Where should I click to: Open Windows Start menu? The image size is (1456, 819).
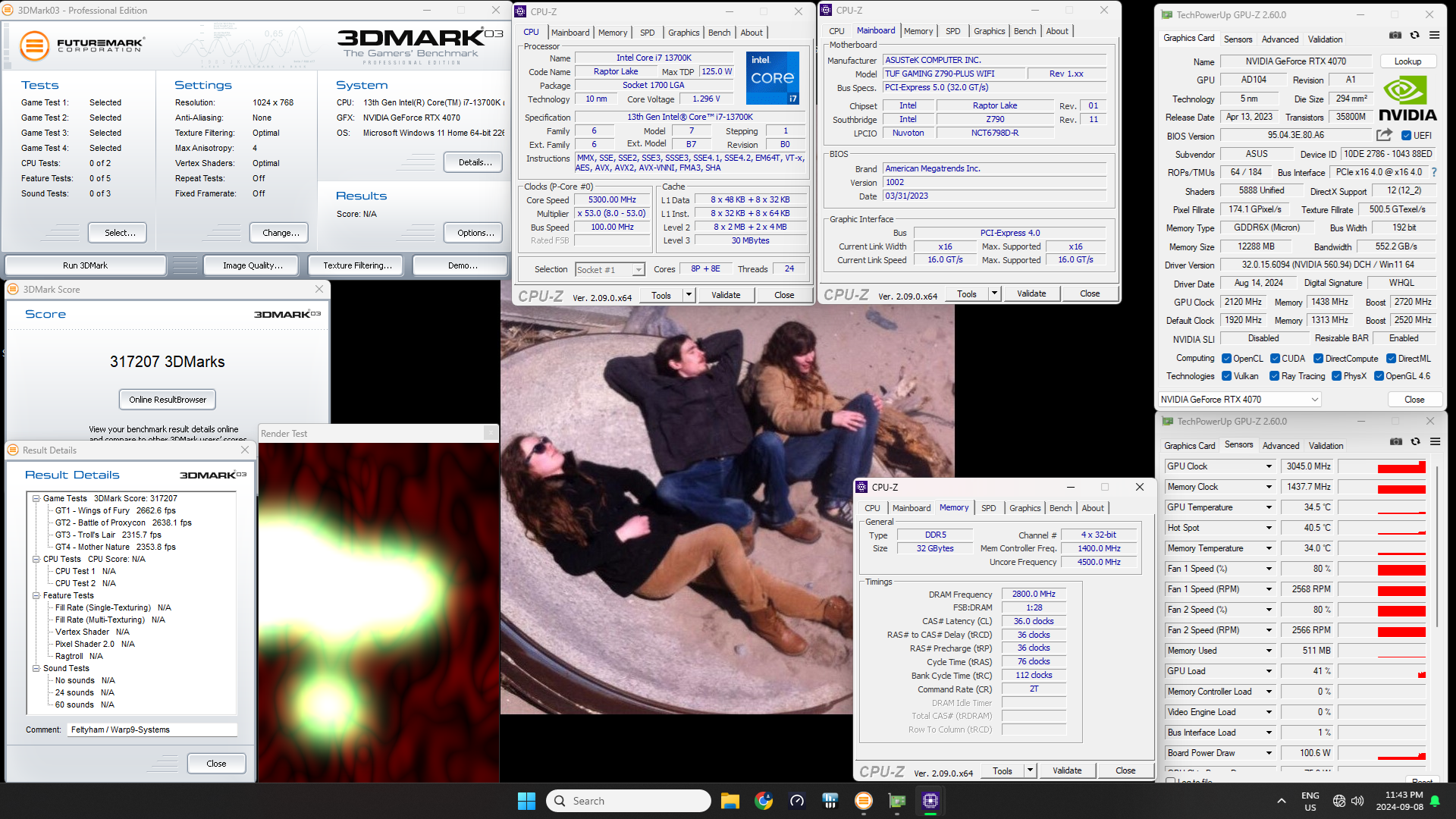(x=526, y=801)
